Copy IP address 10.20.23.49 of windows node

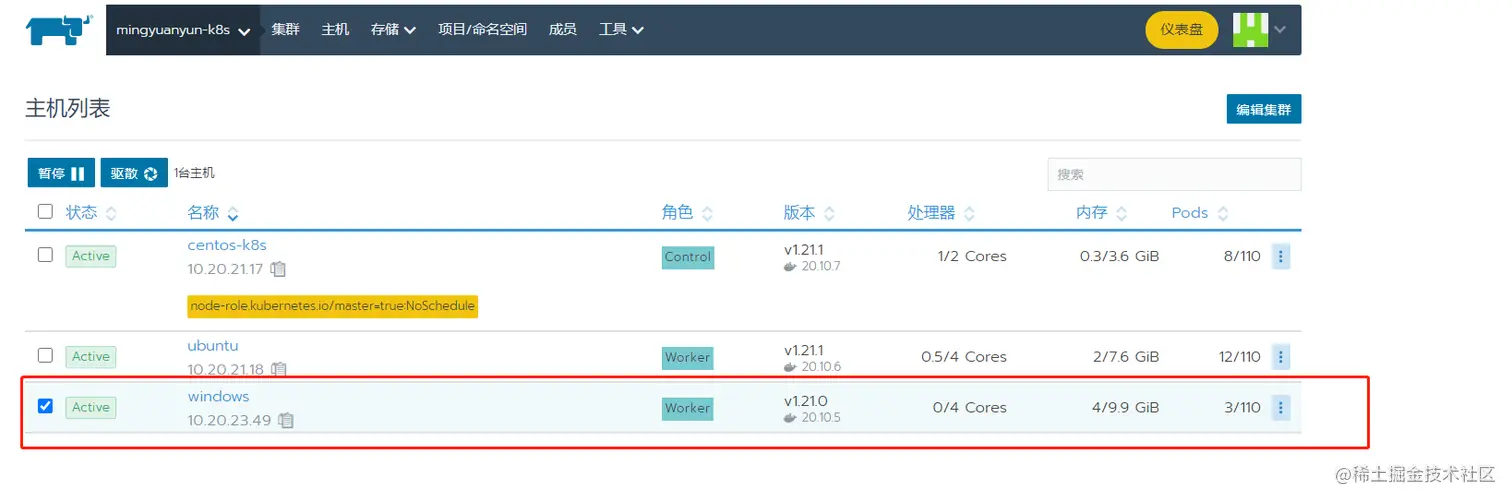[286, 420]
